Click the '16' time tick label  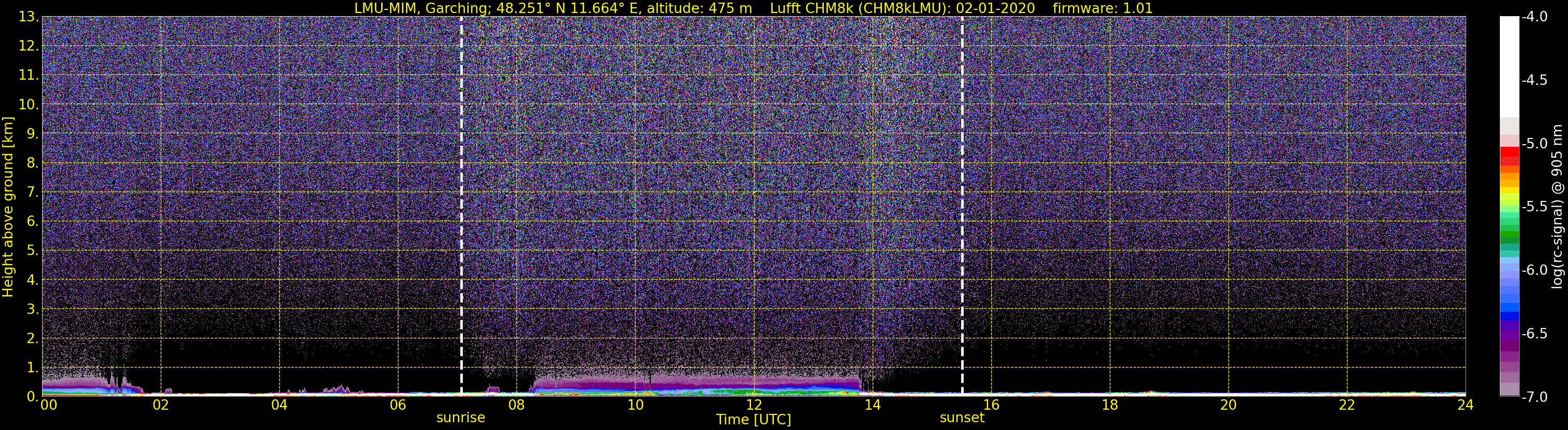[x=991, y=405]
